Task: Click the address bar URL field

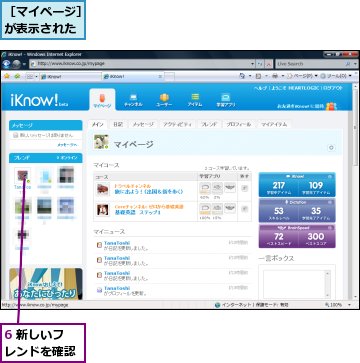Action: [139, 64]
